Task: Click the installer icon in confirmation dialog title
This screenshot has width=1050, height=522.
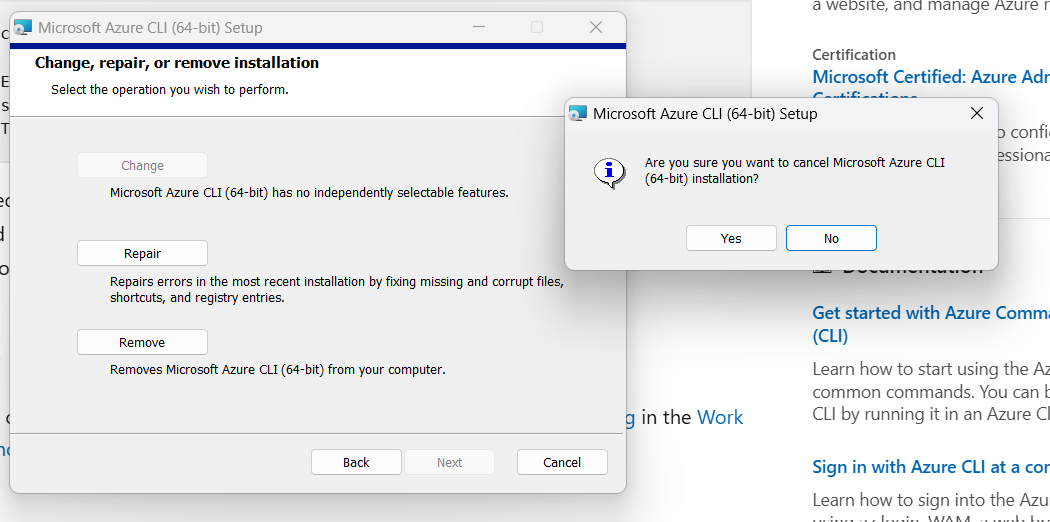Action: click(x=577, y=114)
